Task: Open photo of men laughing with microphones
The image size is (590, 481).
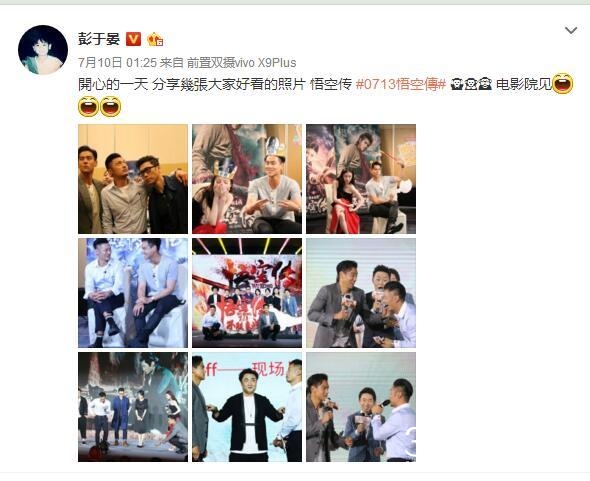Action: coord(361,293)
